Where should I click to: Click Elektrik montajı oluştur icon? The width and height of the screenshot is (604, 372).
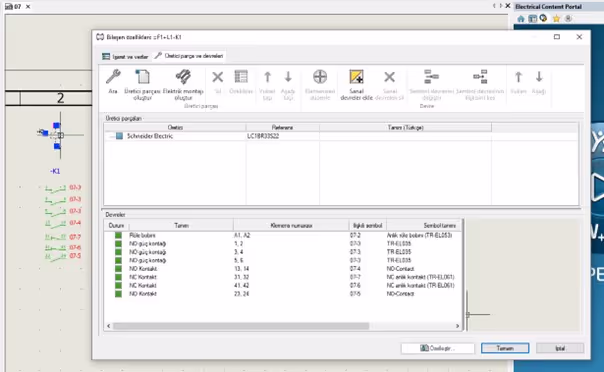coord(183,77)
